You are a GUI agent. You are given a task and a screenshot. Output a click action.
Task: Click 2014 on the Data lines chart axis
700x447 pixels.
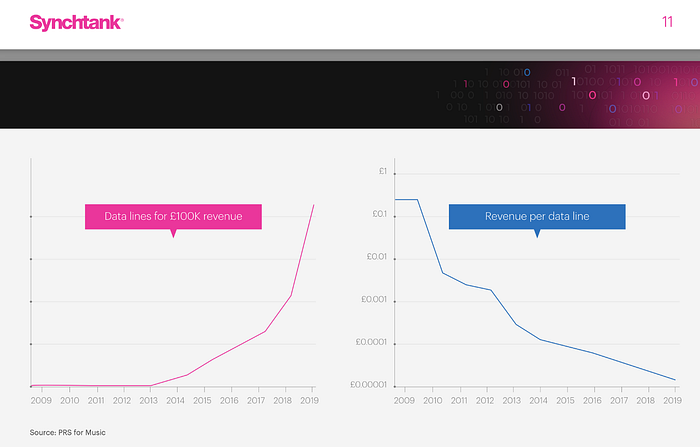175,401
